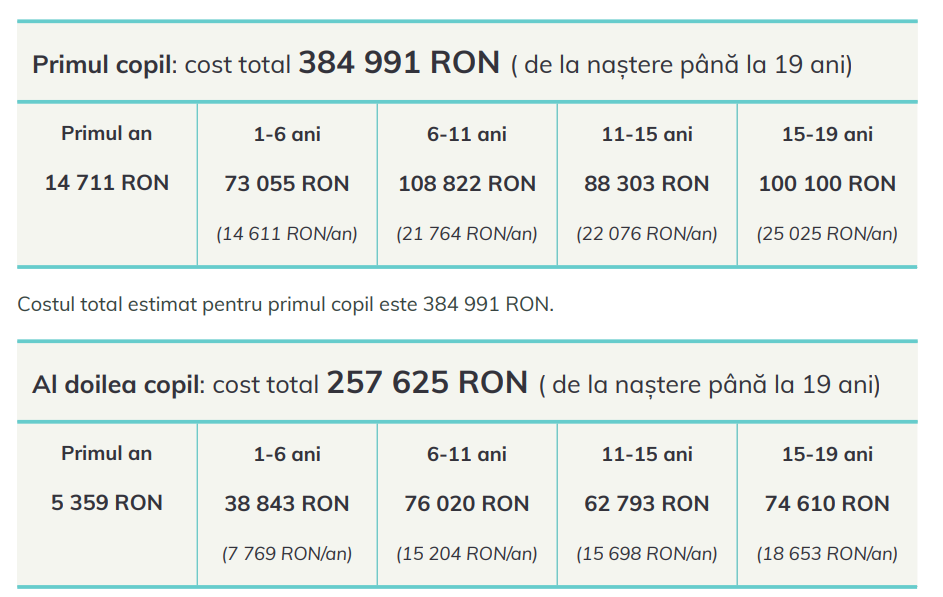Click the 'Primul copil' heading label
This screenshot has height=597, width=943.
[104, 65]
